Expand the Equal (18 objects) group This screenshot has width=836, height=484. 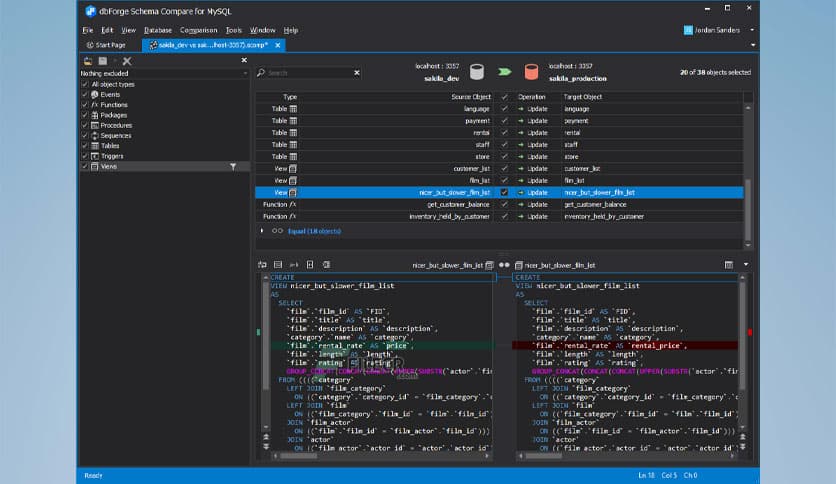pos(262,231)
